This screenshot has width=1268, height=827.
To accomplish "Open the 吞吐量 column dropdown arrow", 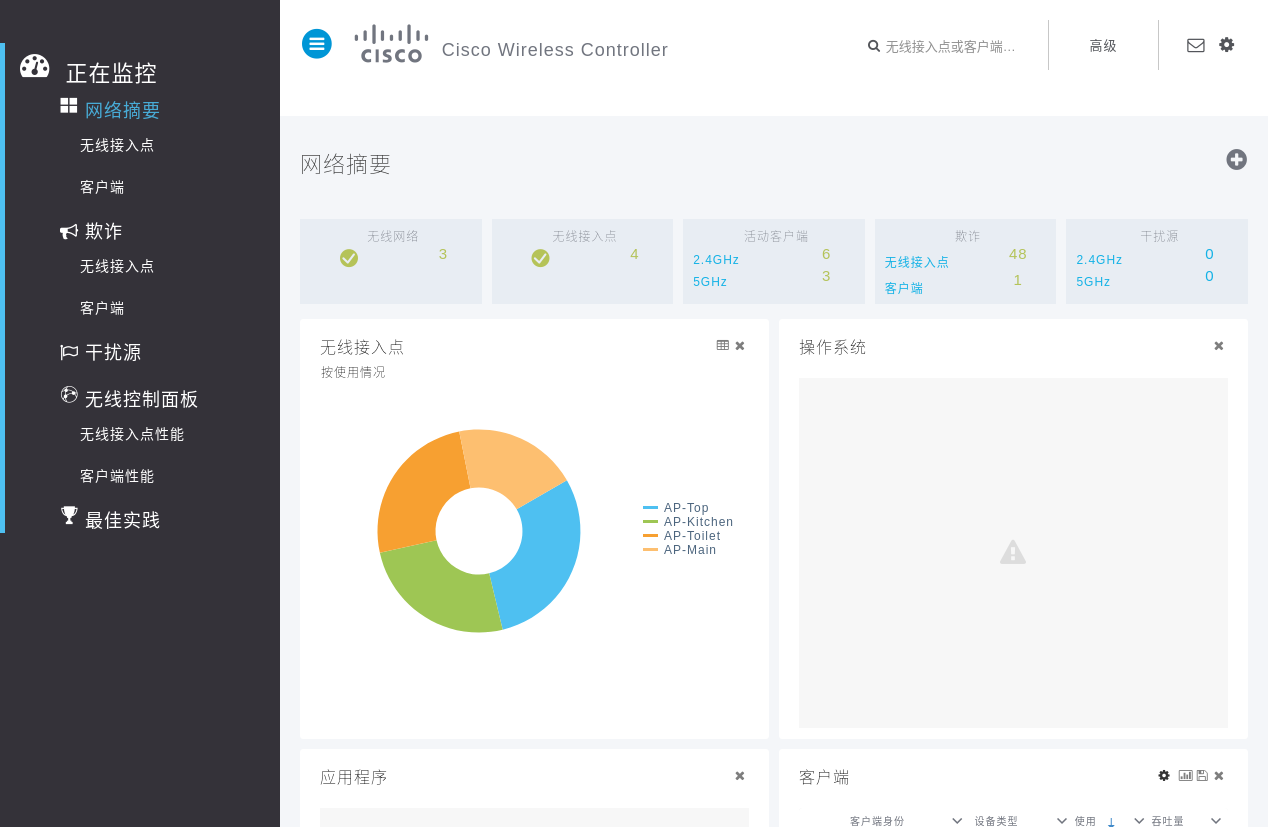I will [x=1216, y=820].
